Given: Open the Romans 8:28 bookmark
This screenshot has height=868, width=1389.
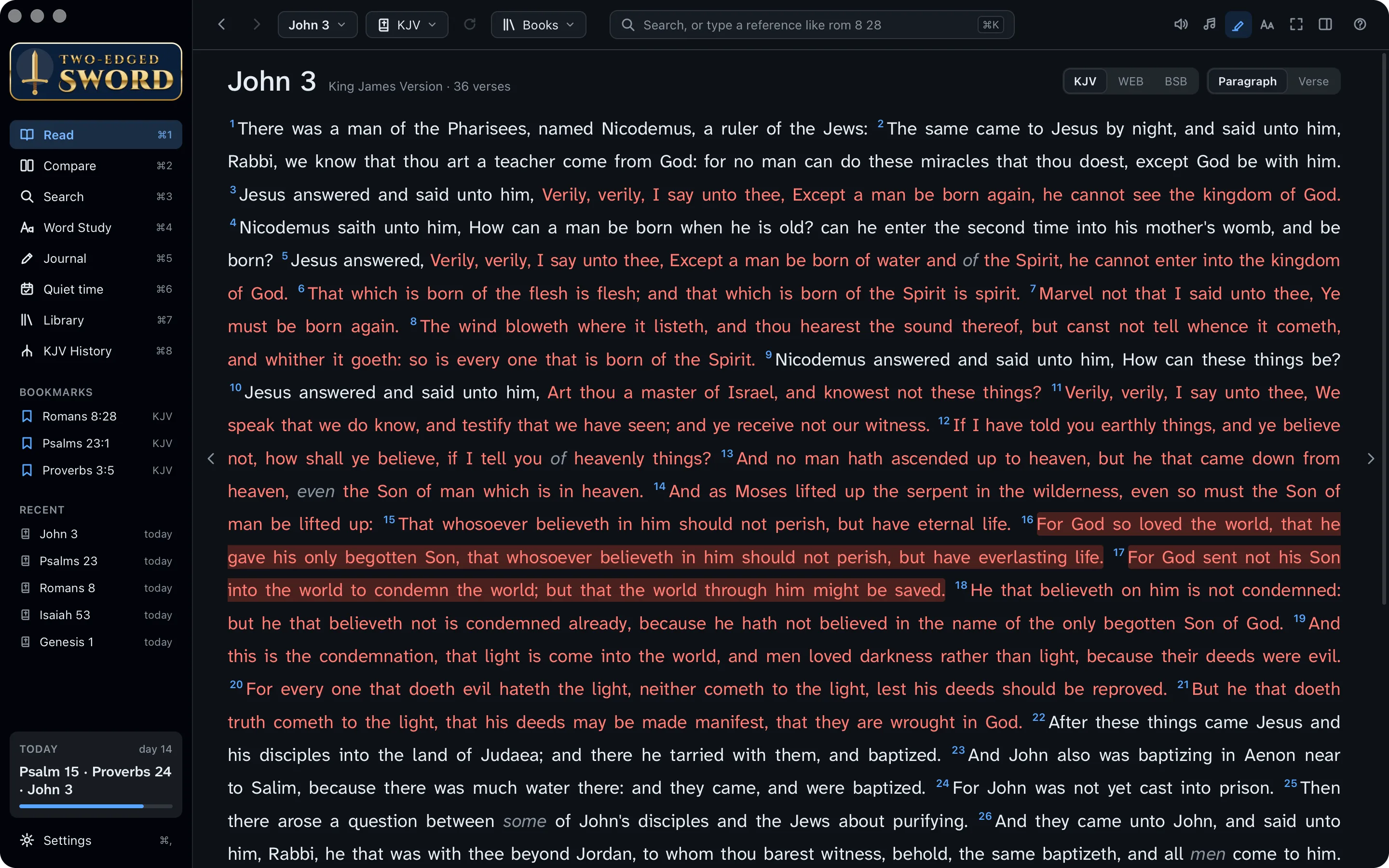Looking at the screenshot, I should [96, 416].
